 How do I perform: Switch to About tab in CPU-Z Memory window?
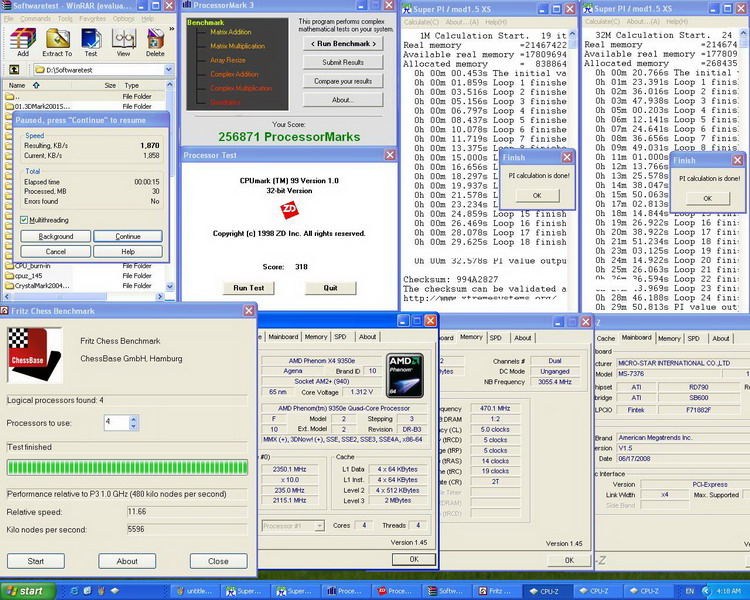523,338
